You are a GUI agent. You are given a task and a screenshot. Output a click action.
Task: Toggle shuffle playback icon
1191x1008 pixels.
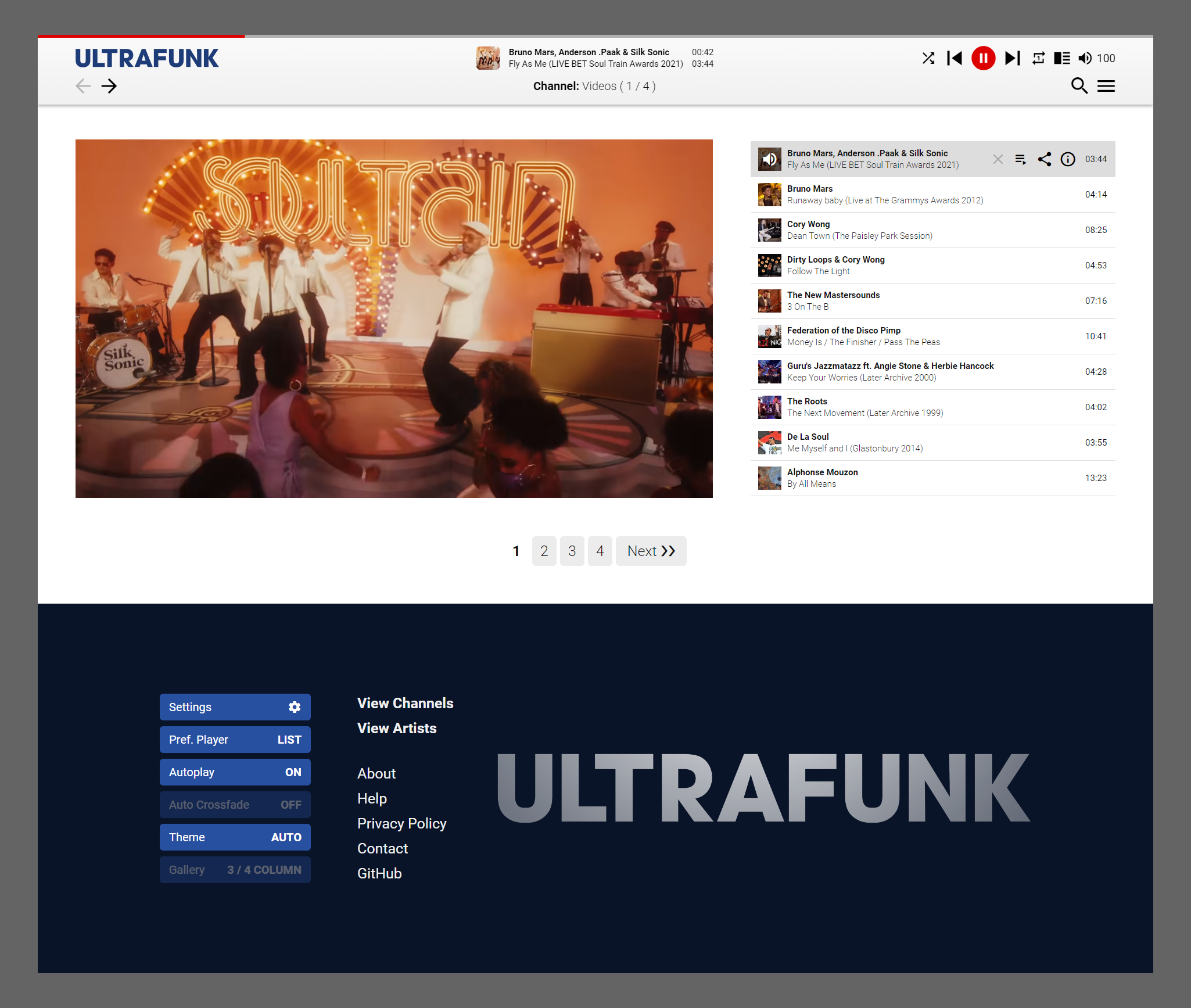(928, 58)
